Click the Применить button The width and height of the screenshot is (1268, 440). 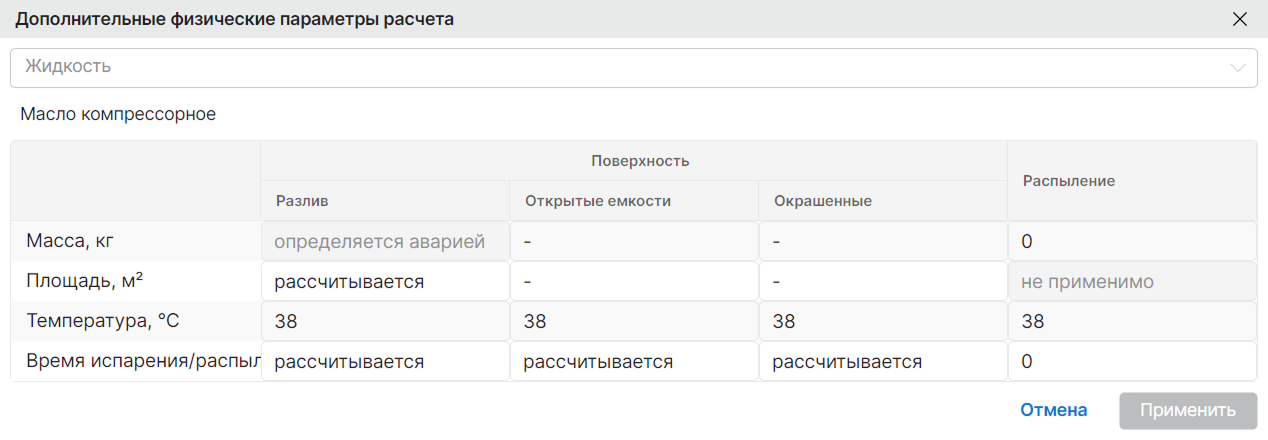[x=1188, y=410]
